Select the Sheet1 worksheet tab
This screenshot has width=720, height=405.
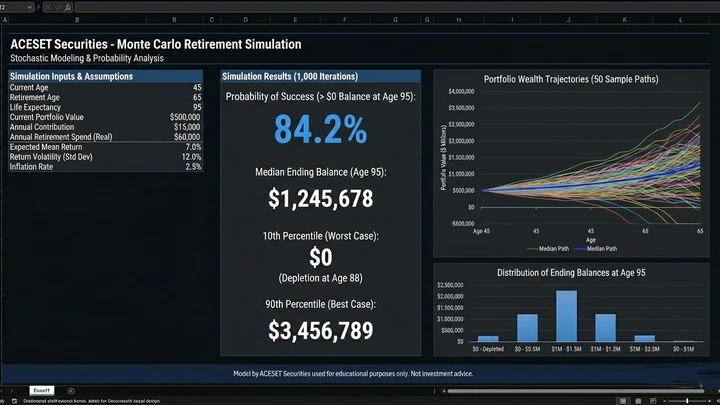click(x=42, y=388)
